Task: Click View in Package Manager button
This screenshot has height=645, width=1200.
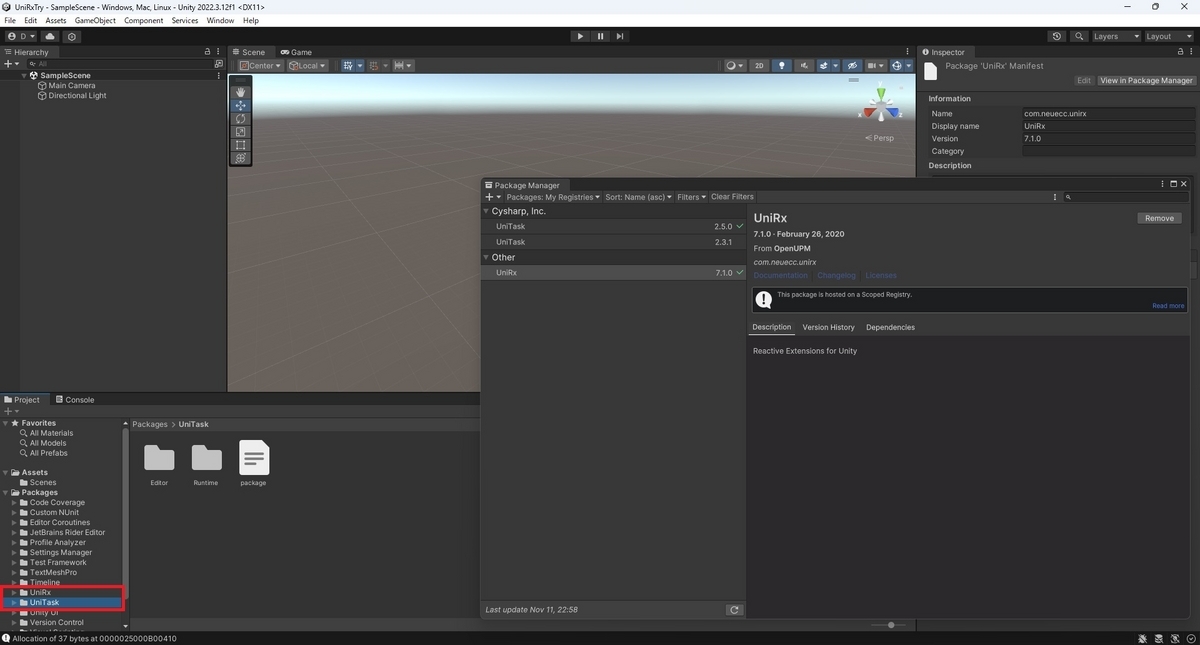Action: pyautogui.click(x=1146, y=81)
